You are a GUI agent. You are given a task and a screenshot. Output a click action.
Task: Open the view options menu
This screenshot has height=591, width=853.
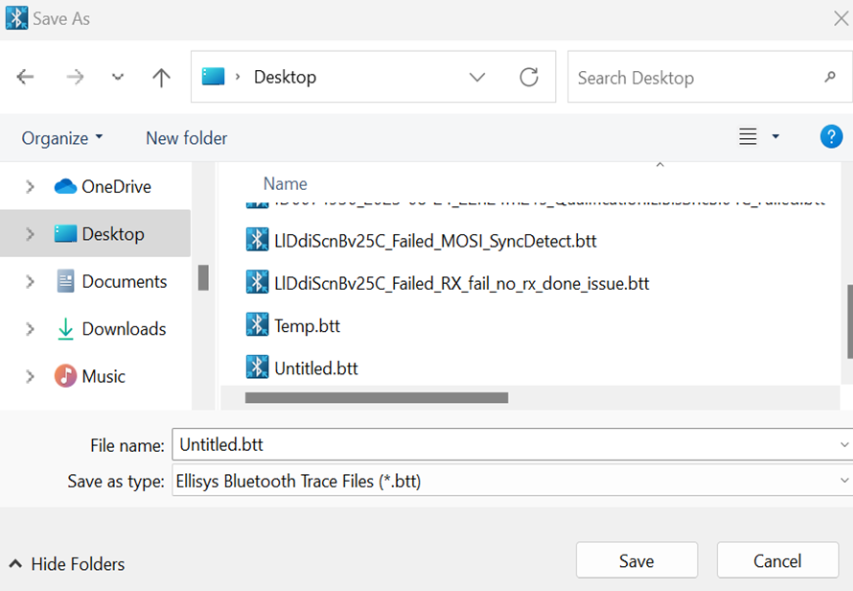(759, 137)
